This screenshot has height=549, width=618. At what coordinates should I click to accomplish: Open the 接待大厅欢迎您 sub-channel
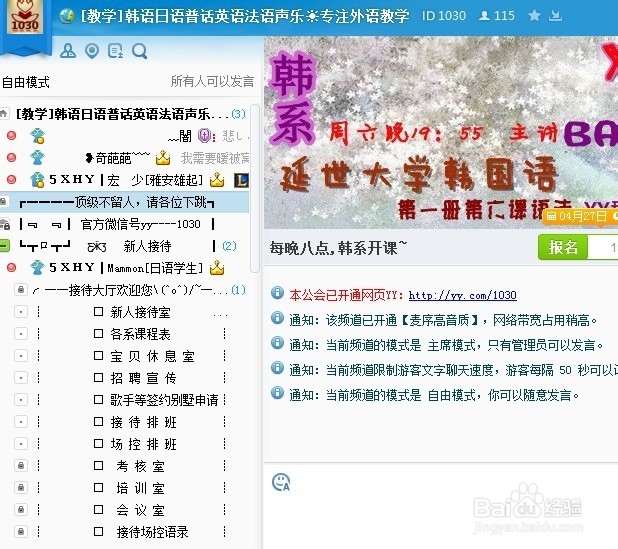tap(130, 290)
